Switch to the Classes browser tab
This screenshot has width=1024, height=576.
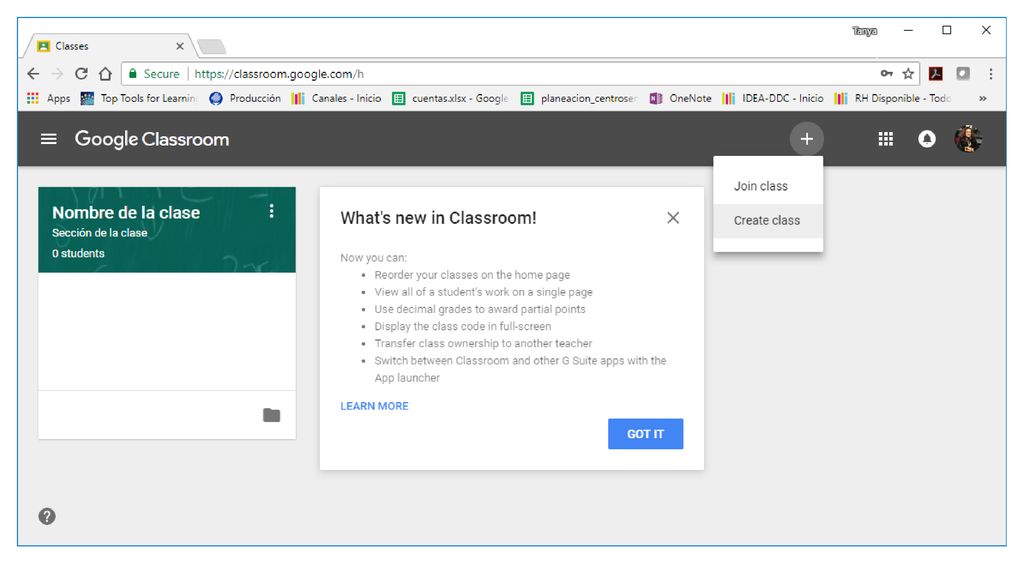click(x=108, y=46)
